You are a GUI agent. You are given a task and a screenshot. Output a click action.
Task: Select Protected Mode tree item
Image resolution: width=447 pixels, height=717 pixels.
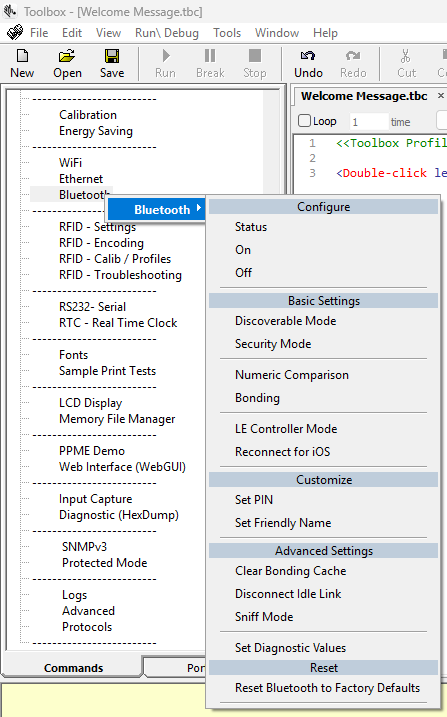coord(105,563)
